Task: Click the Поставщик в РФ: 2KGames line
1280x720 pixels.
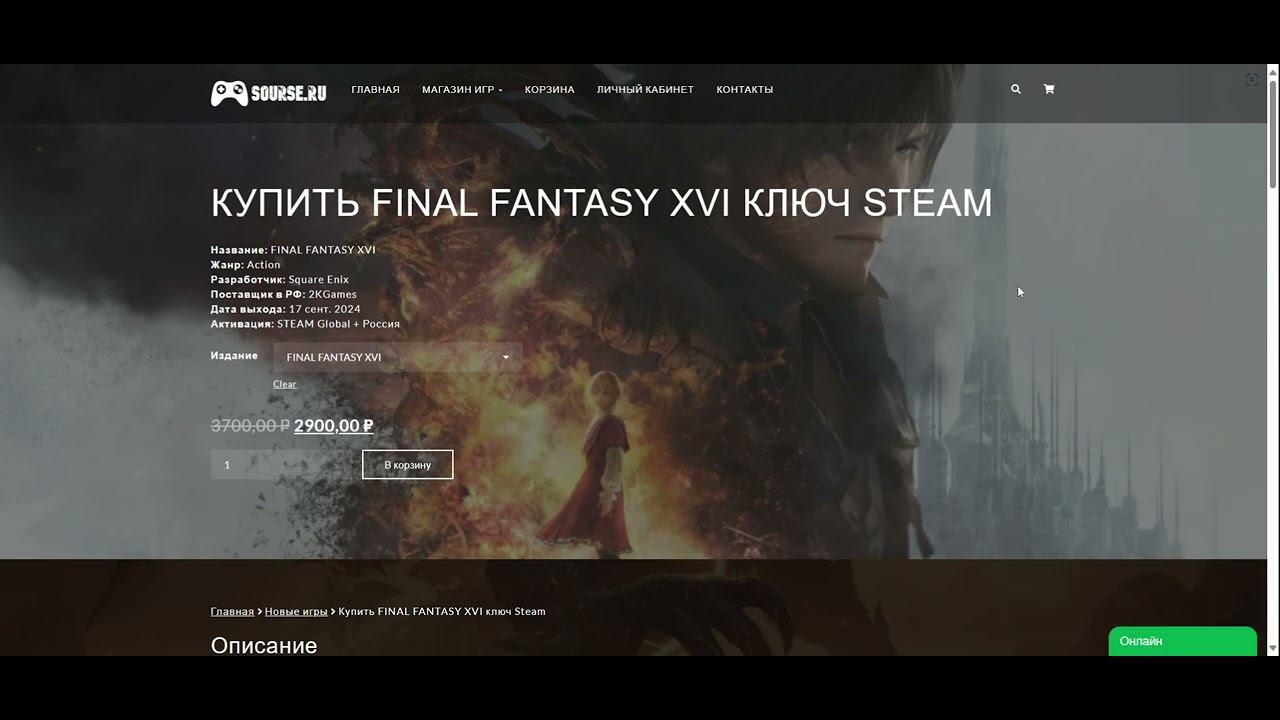Action: click(x=285, y=294)
